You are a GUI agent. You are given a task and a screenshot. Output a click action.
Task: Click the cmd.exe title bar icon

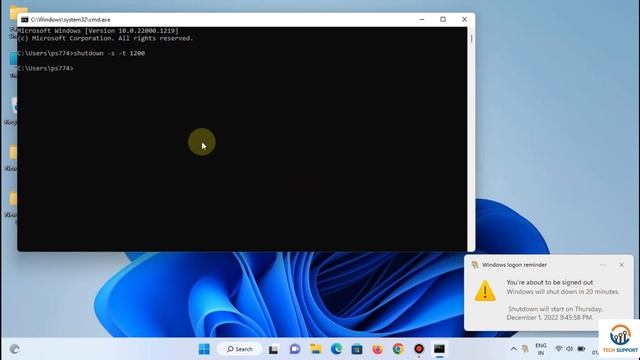(x=24, y=20)
